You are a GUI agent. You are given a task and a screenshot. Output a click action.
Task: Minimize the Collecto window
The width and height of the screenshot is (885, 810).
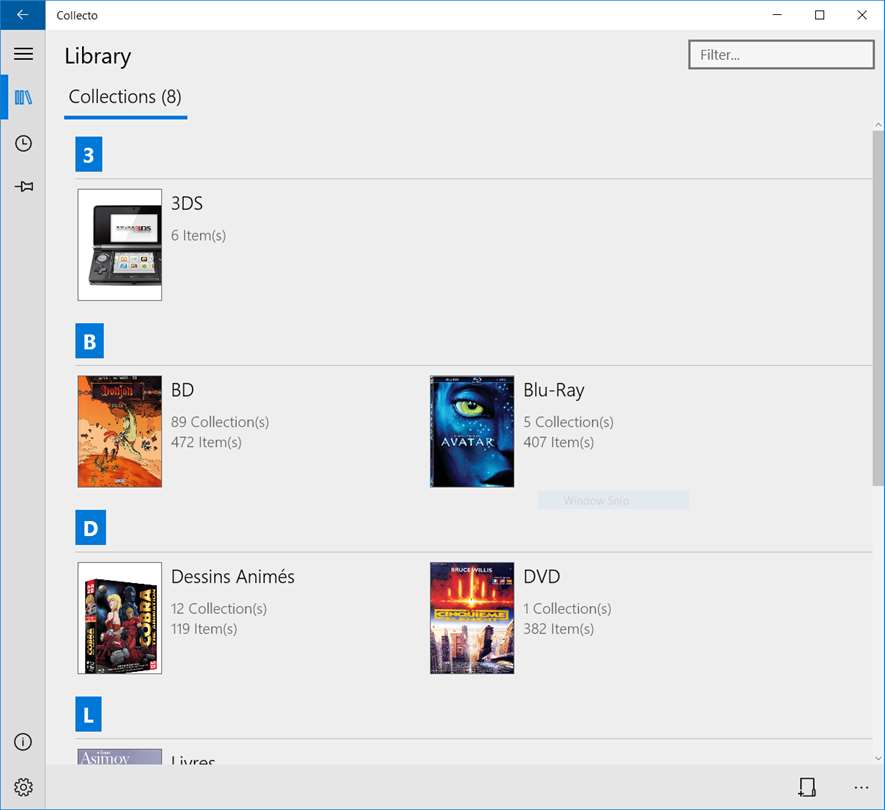coord(777,15)
